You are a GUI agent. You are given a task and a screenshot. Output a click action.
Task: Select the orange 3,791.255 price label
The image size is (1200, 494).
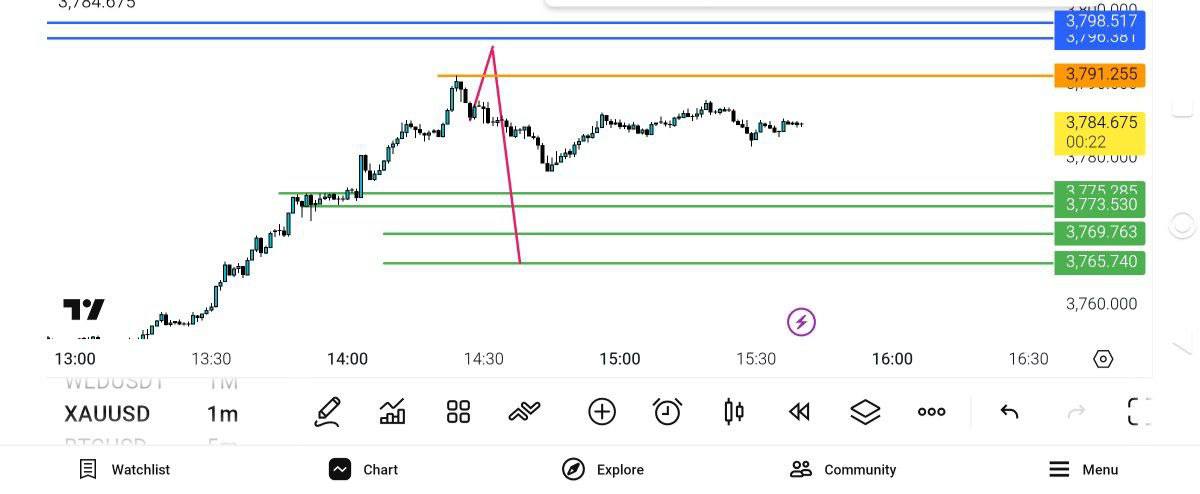[x=1100, y=74]
